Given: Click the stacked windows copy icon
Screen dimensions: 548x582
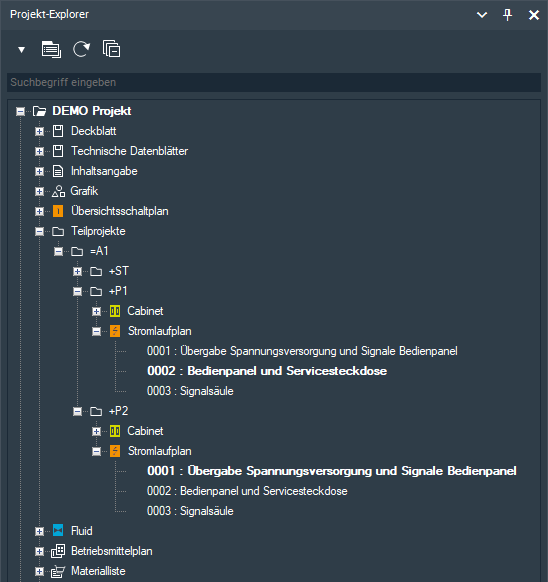Looking at the screenshot, I should tap(111, 49).
